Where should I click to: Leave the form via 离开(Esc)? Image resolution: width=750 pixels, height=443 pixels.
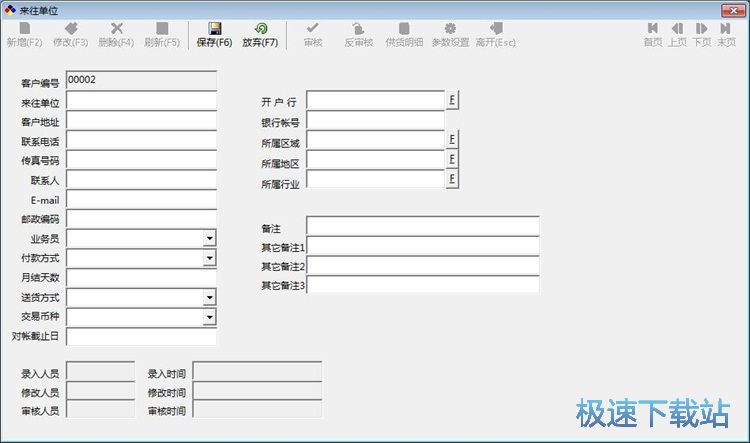click(x=496, y=35)
